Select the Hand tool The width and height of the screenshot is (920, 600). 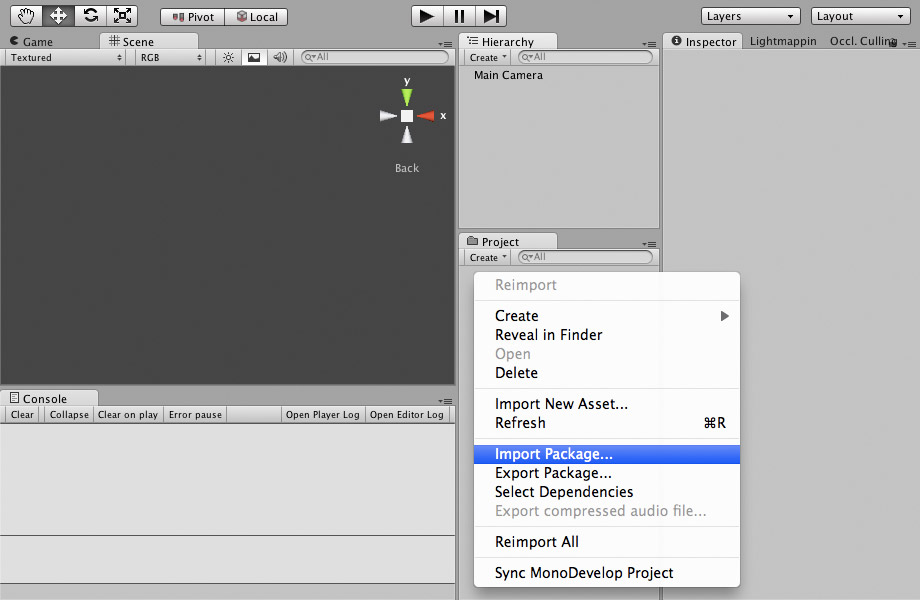[x=25, y=16]
